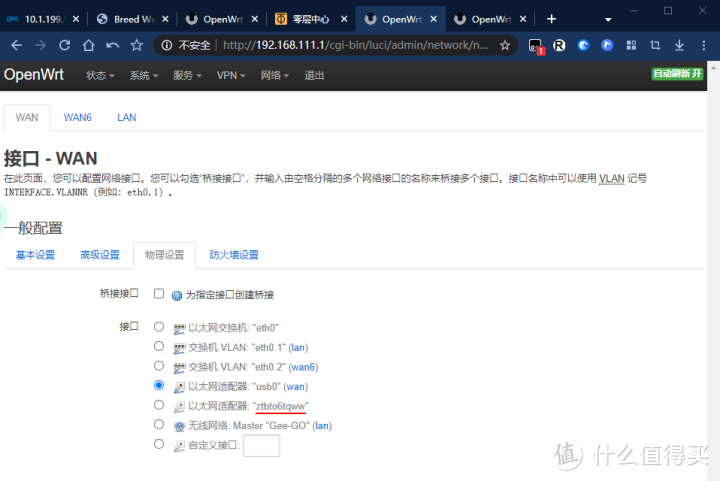
Task: Bookmark page with star inside address bar
Action: click(505, 45)
